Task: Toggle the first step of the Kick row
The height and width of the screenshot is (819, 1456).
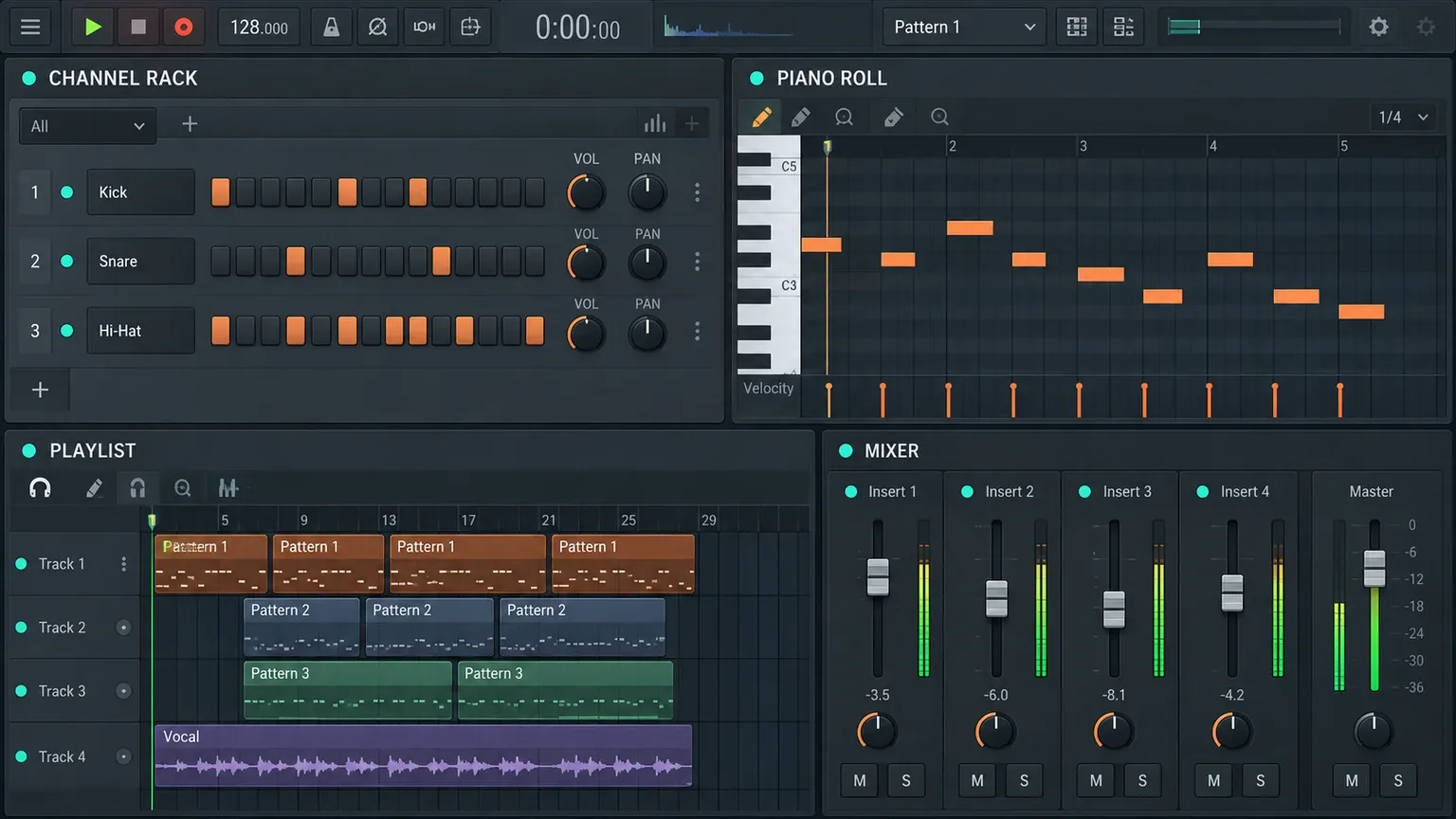Action: click(x=221, y=192)
